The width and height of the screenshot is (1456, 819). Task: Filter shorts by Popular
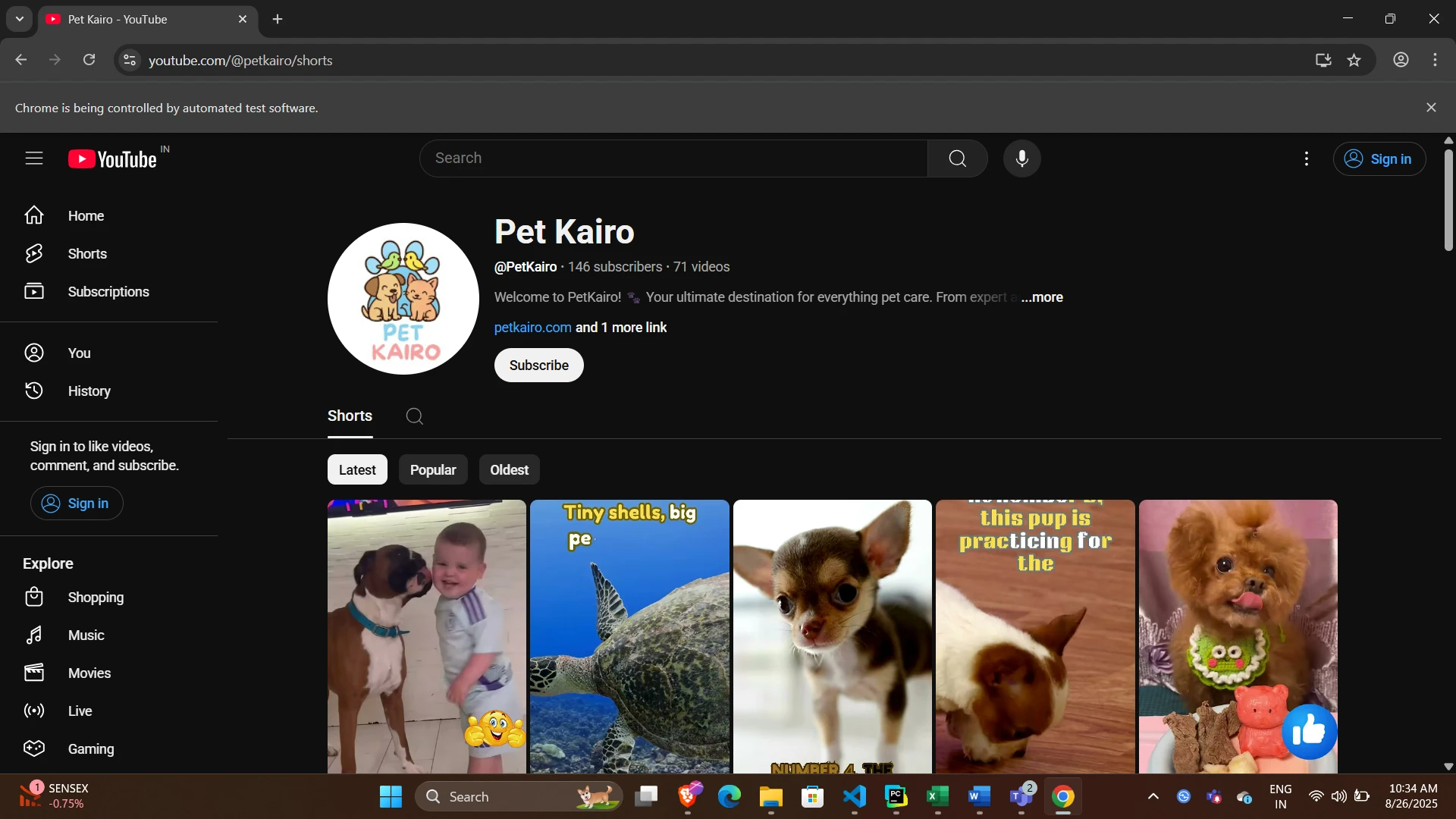(x=433, y=470)
